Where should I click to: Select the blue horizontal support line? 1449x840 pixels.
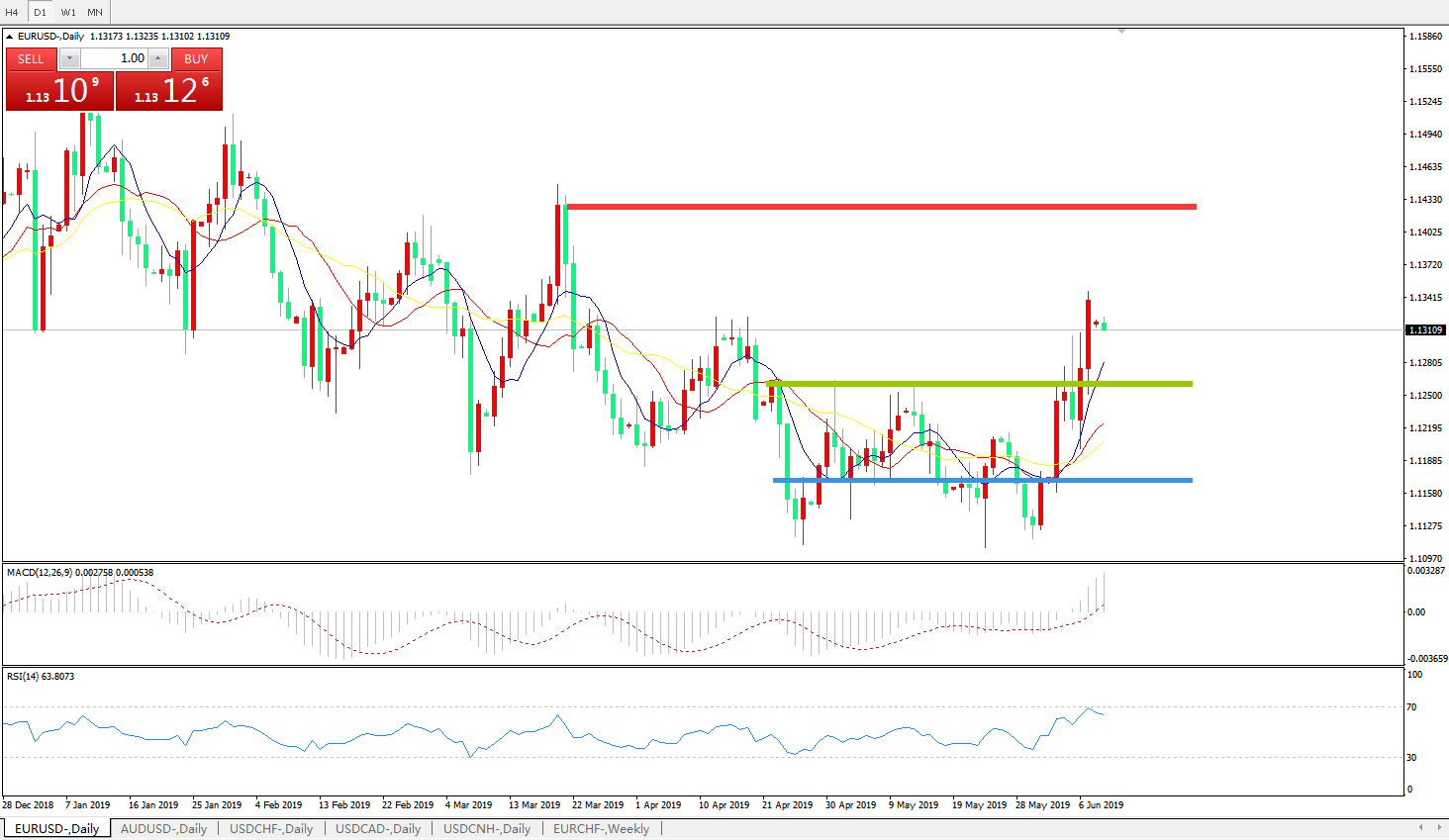[982, 480]
